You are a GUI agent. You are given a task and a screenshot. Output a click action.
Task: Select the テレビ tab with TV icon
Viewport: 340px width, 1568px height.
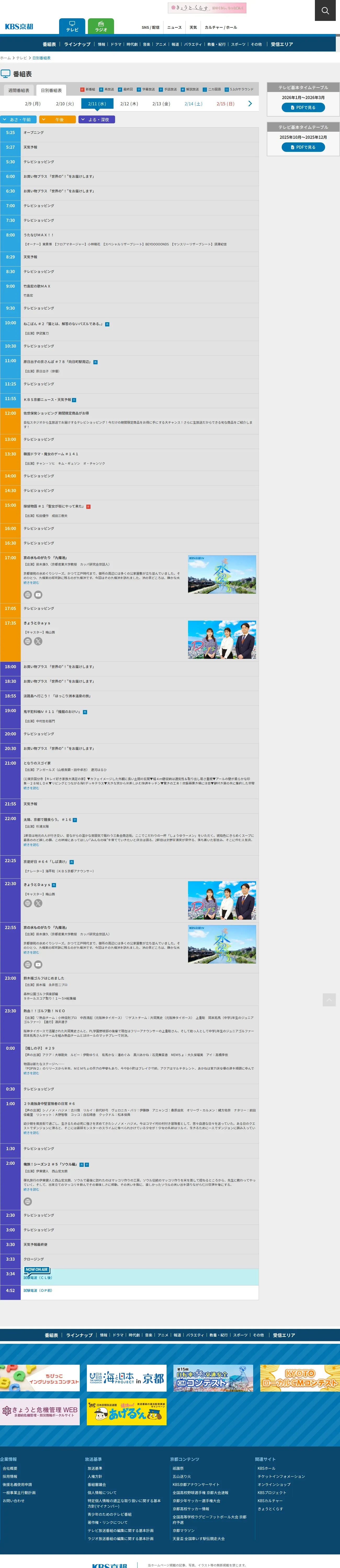click(x=72, y=26)
